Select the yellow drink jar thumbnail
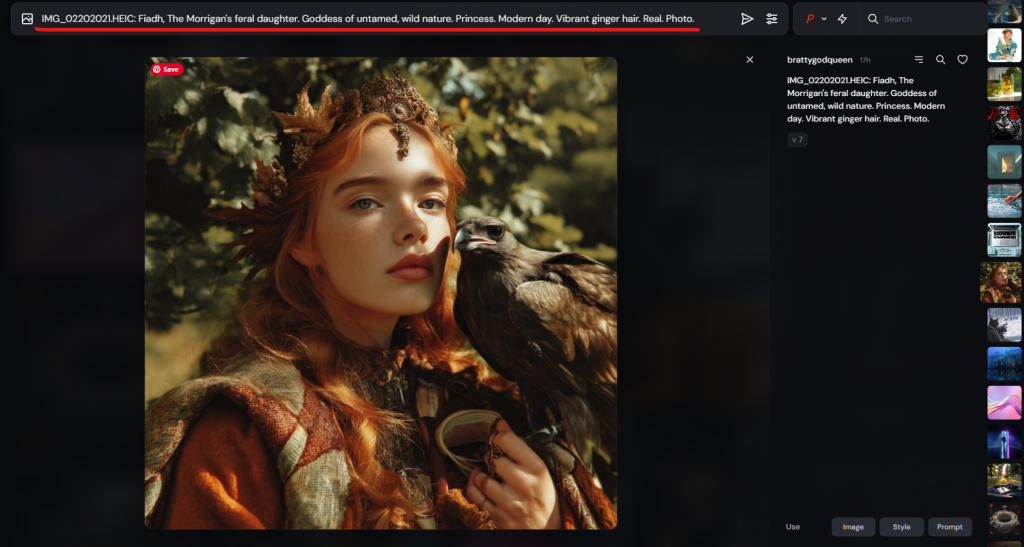 [1004, 84]
